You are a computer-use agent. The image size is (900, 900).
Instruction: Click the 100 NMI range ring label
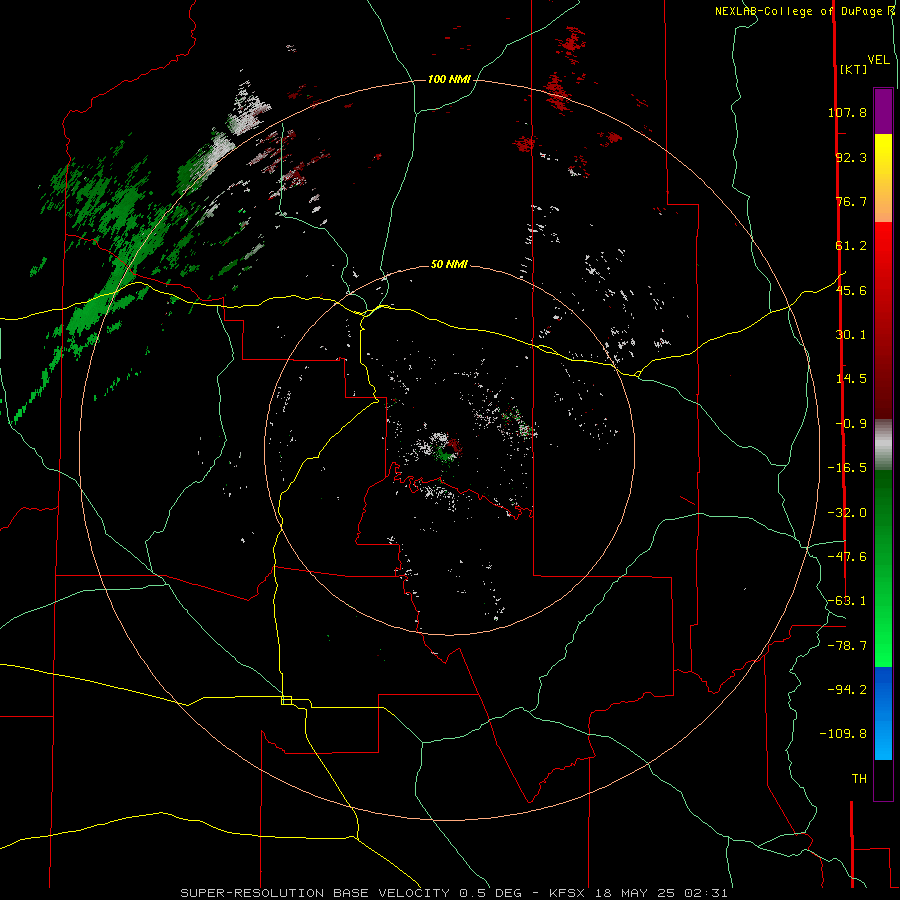click(x=449, y=79)
